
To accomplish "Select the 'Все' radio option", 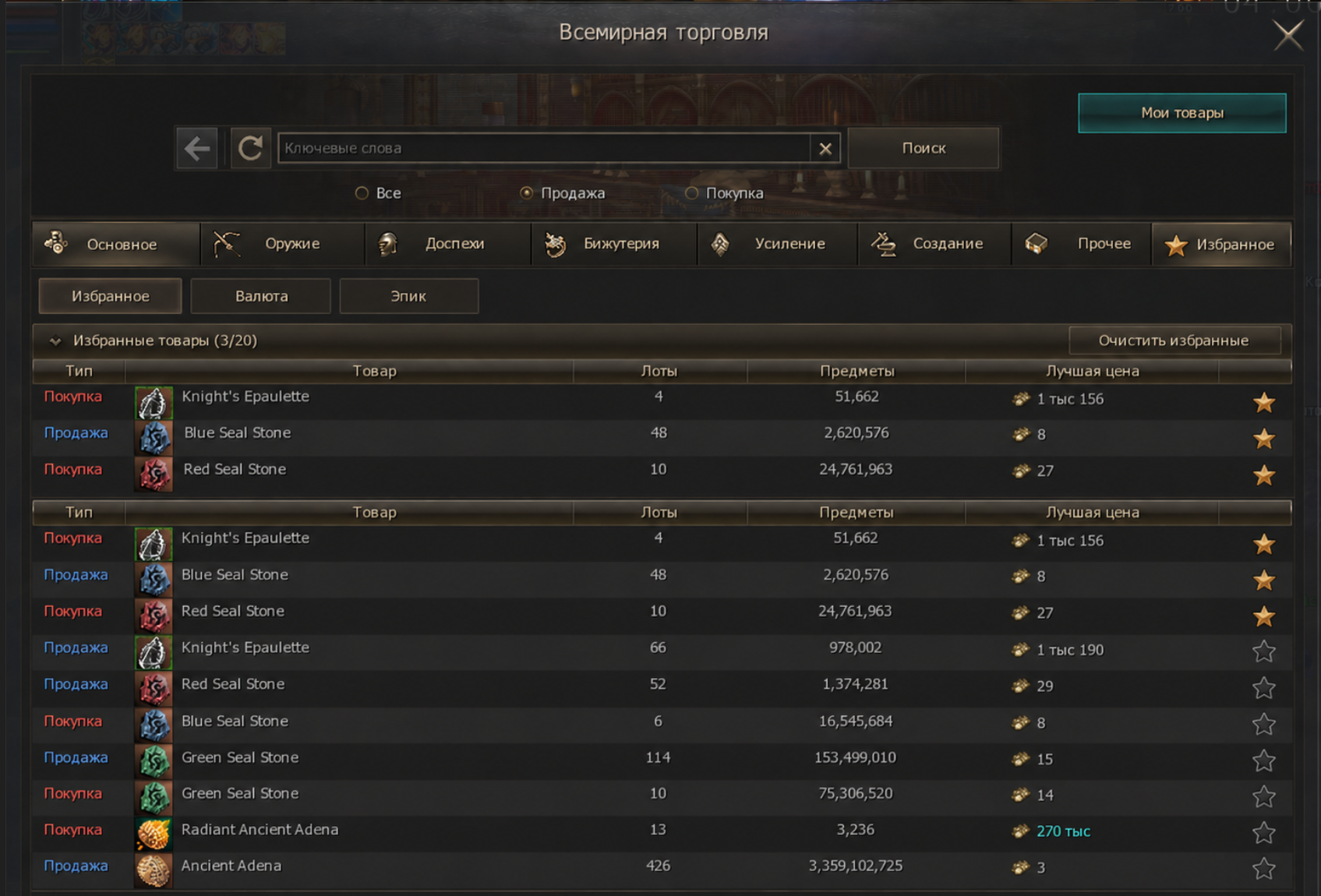I will click(362, 193).
